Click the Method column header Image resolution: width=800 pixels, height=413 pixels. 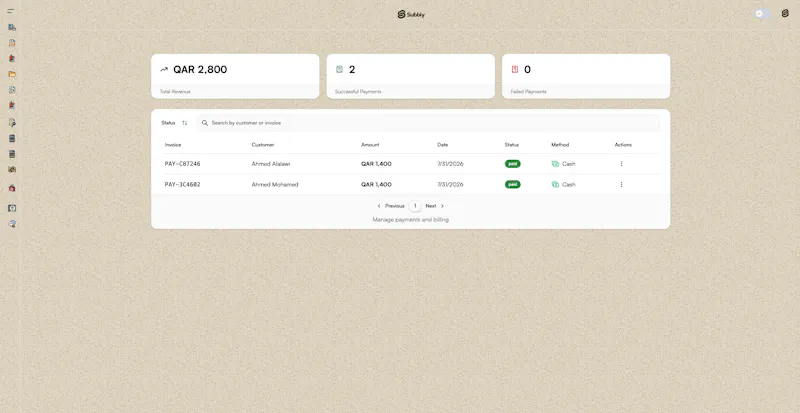click(x=560, y=145)
